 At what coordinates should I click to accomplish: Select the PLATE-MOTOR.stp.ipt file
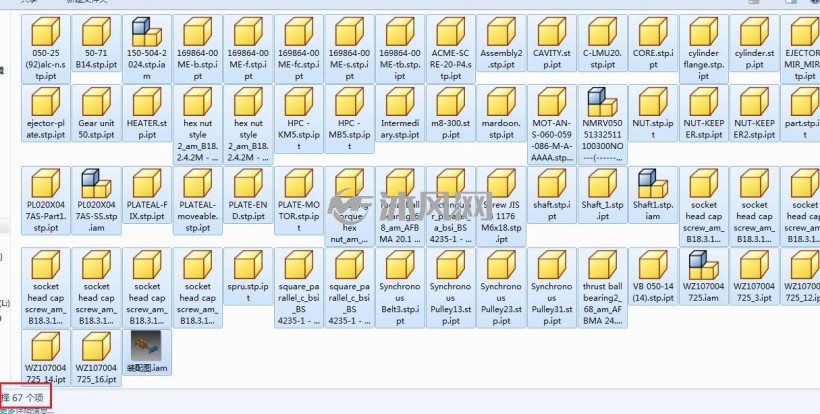299,200
